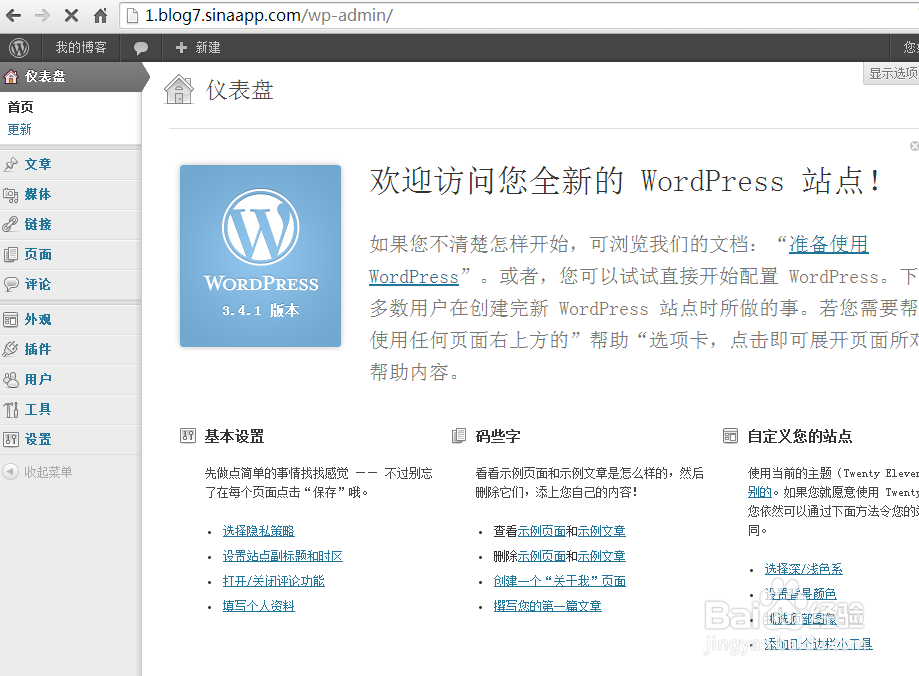This screenshot has width=919, height=676.
Task: Open the 页面 menu label
Action: [x=38, y=254]
